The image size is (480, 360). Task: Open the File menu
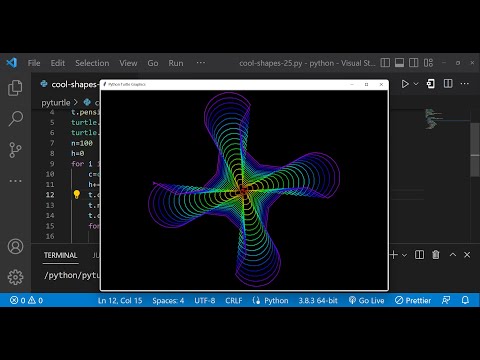[34, 63]
